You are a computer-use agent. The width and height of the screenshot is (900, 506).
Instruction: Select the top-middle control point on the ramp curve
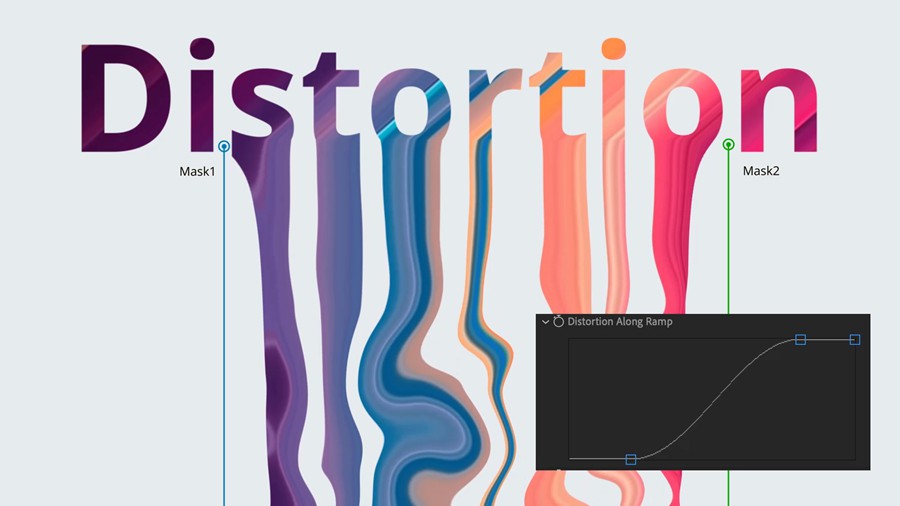point(800,340)
